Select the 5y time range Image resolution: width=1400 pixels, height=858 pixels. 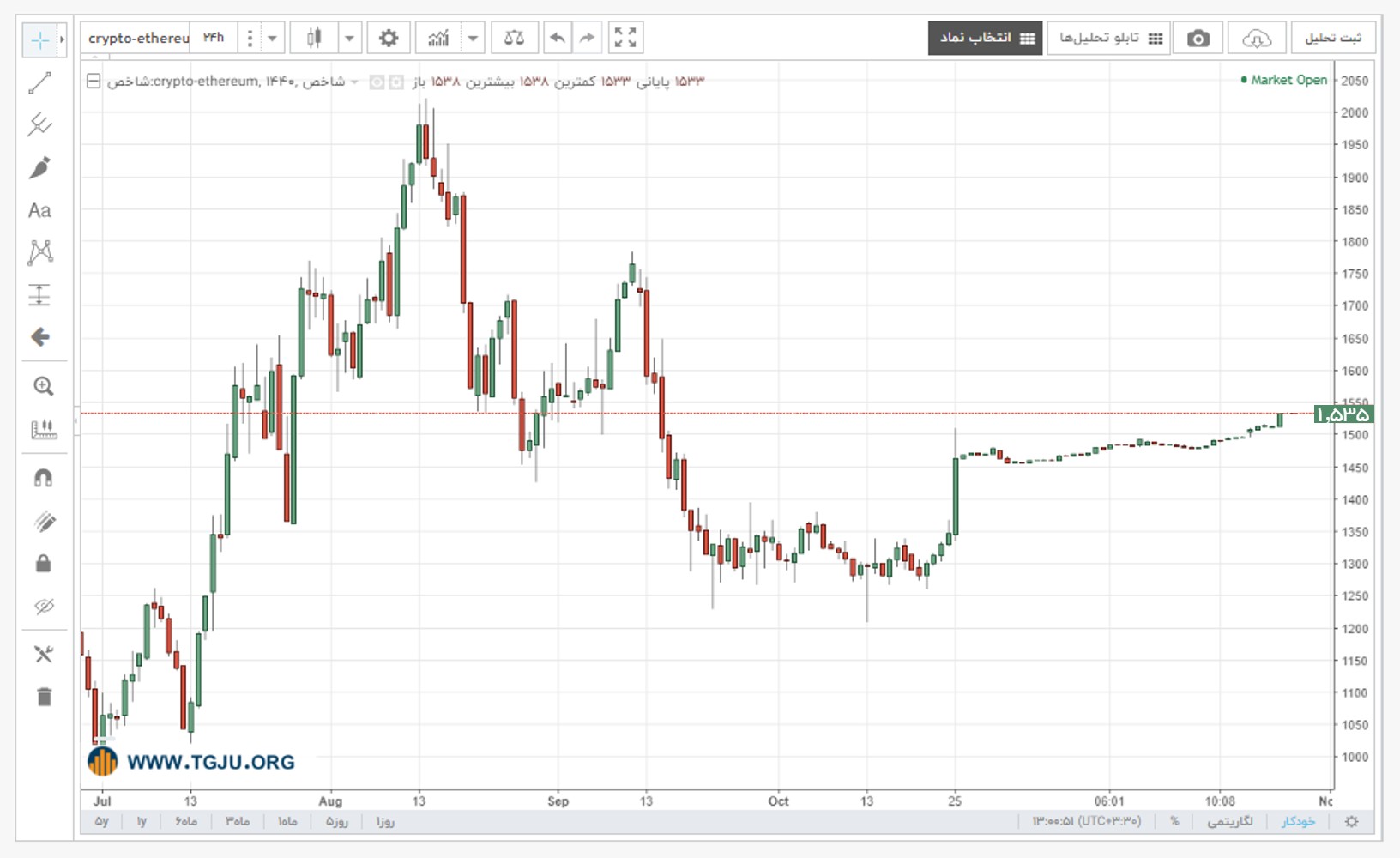pyautogui.click(x=102, y=821)
